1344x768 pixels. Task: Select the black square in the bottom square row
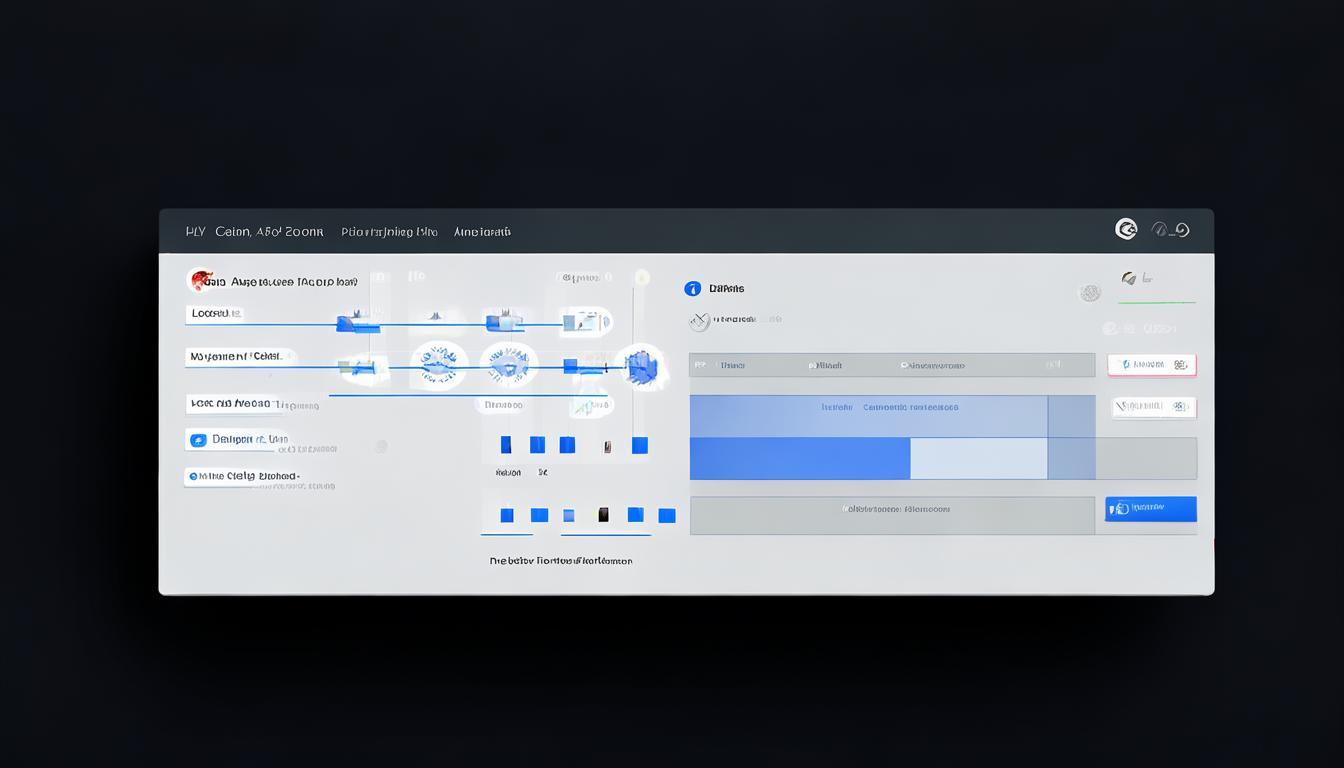coord(603,515)
